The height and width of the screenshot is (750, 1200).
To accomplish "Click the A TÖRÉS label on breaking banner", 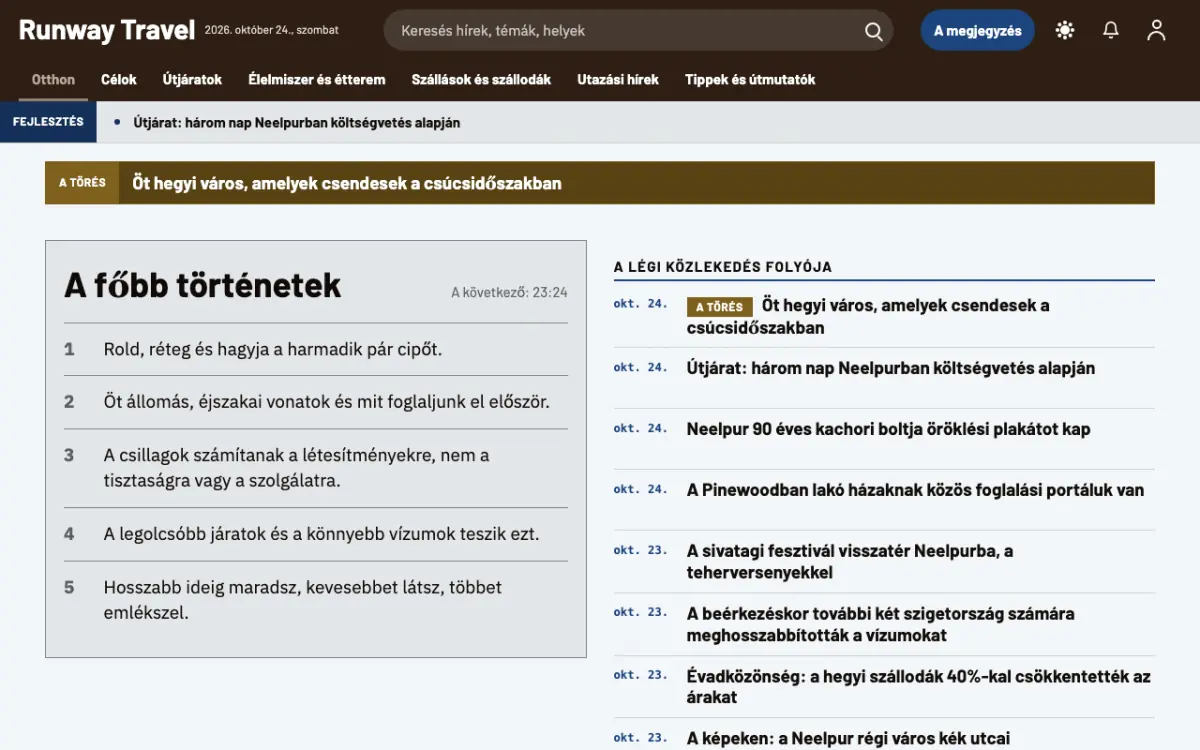I will click(x=82, y=183).
